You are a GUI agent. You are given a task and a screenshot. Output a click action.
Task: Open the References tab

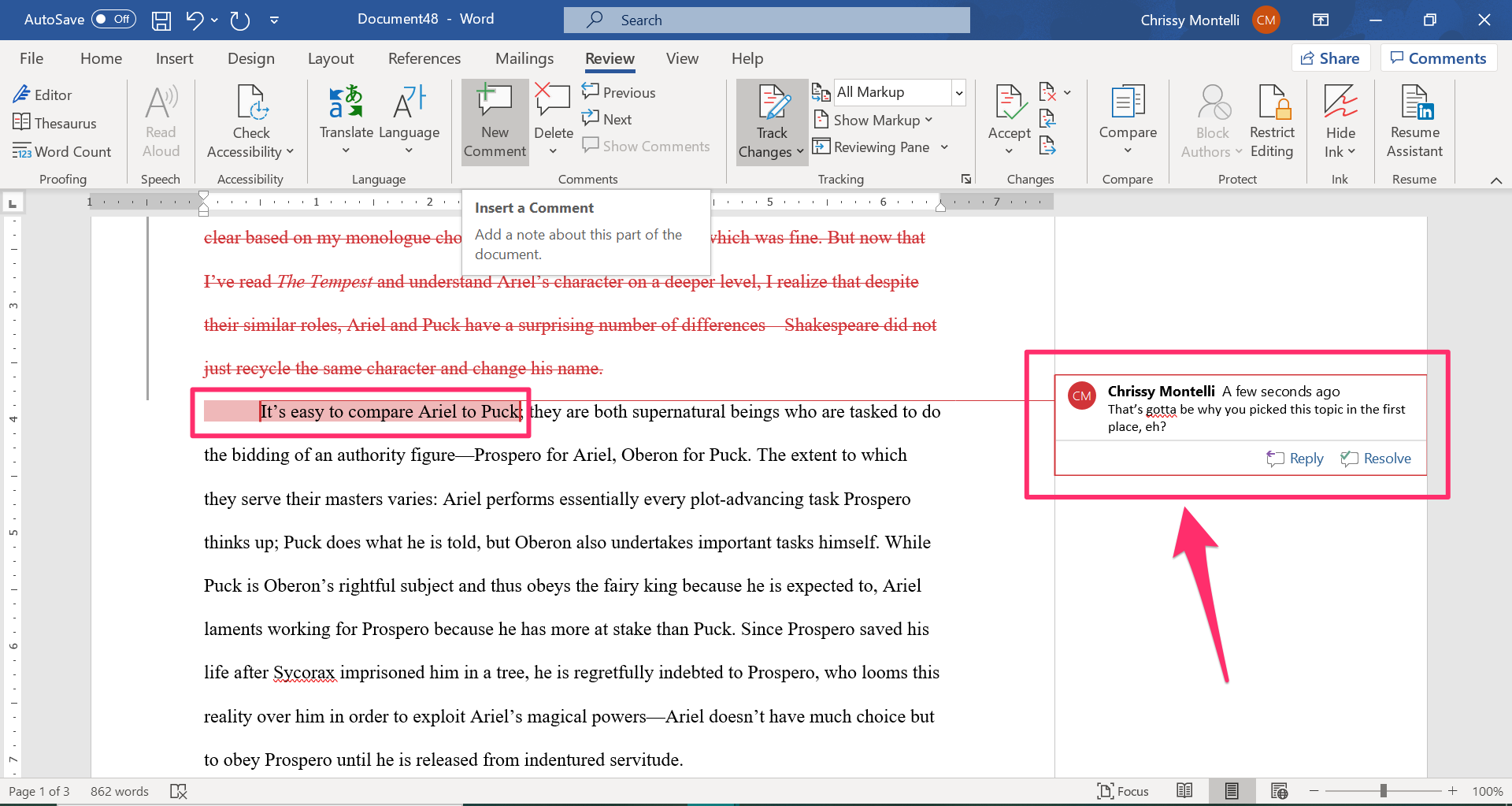coord(424,58)
